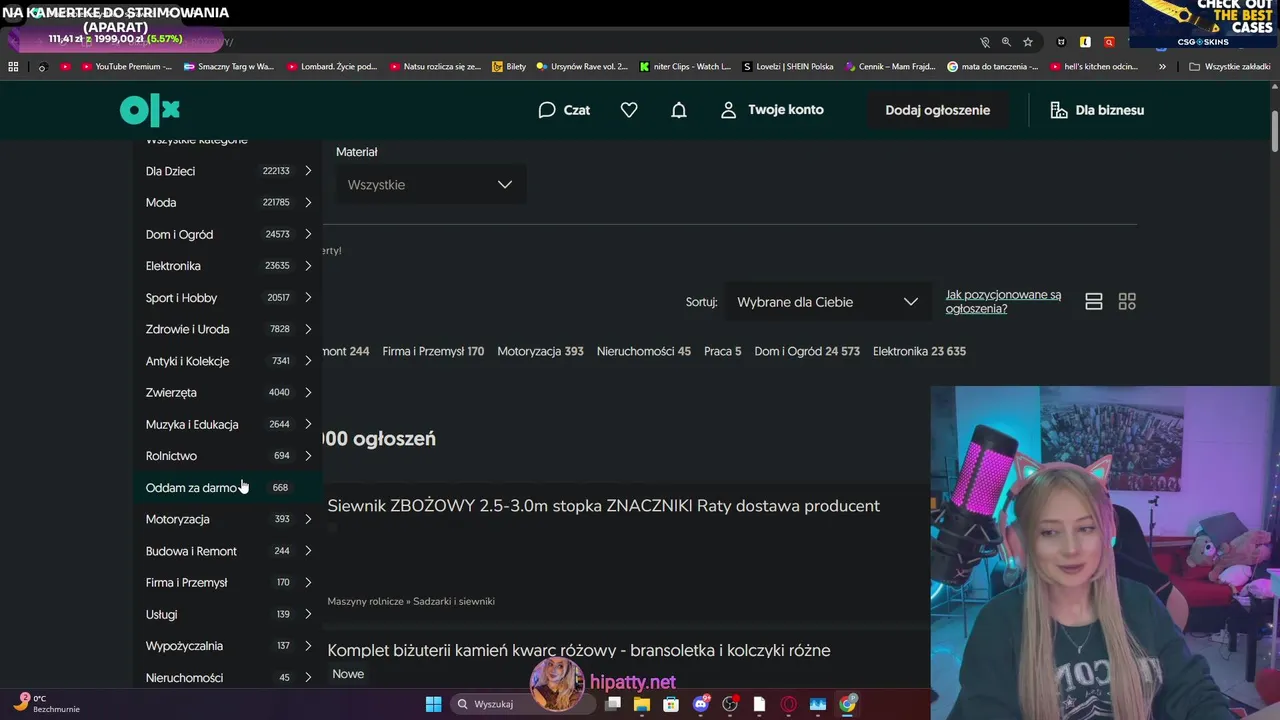Click the Chrome zoom magnifier icon
1280x720 pixels.
click(x=1006, y=42)
